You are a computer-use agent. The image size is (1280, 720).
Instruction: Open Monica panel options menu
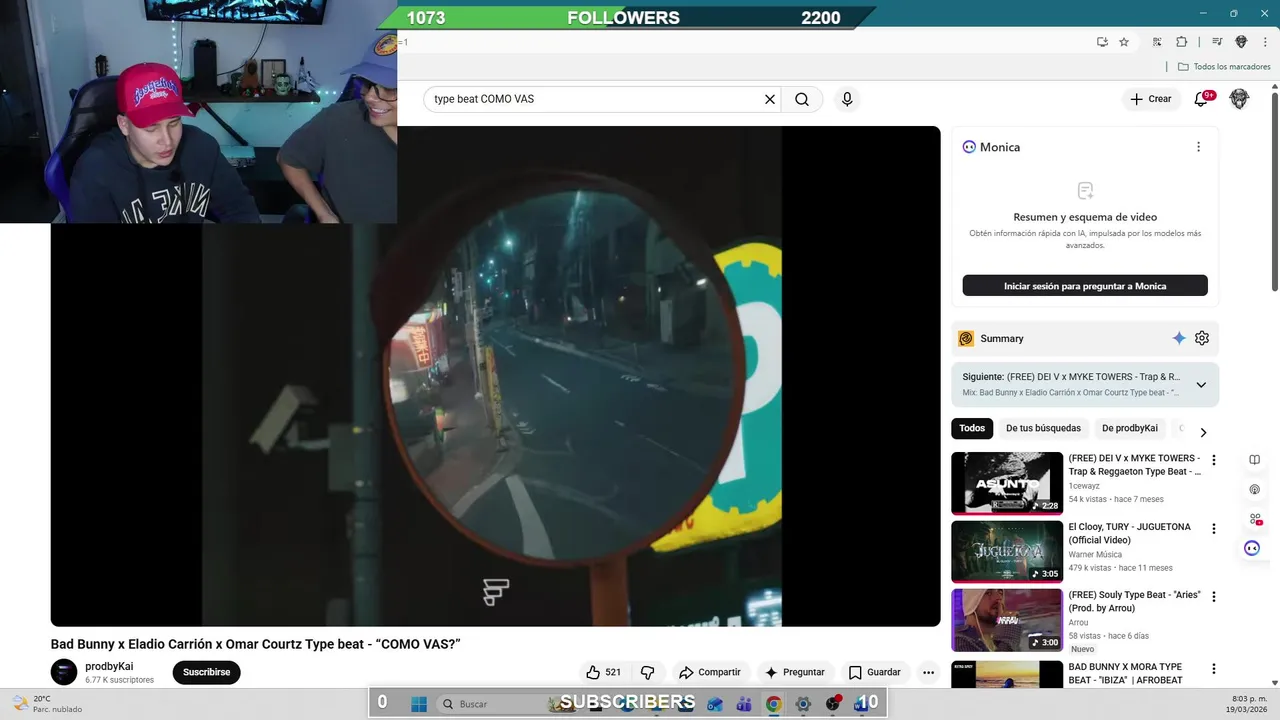(1198, 147)
